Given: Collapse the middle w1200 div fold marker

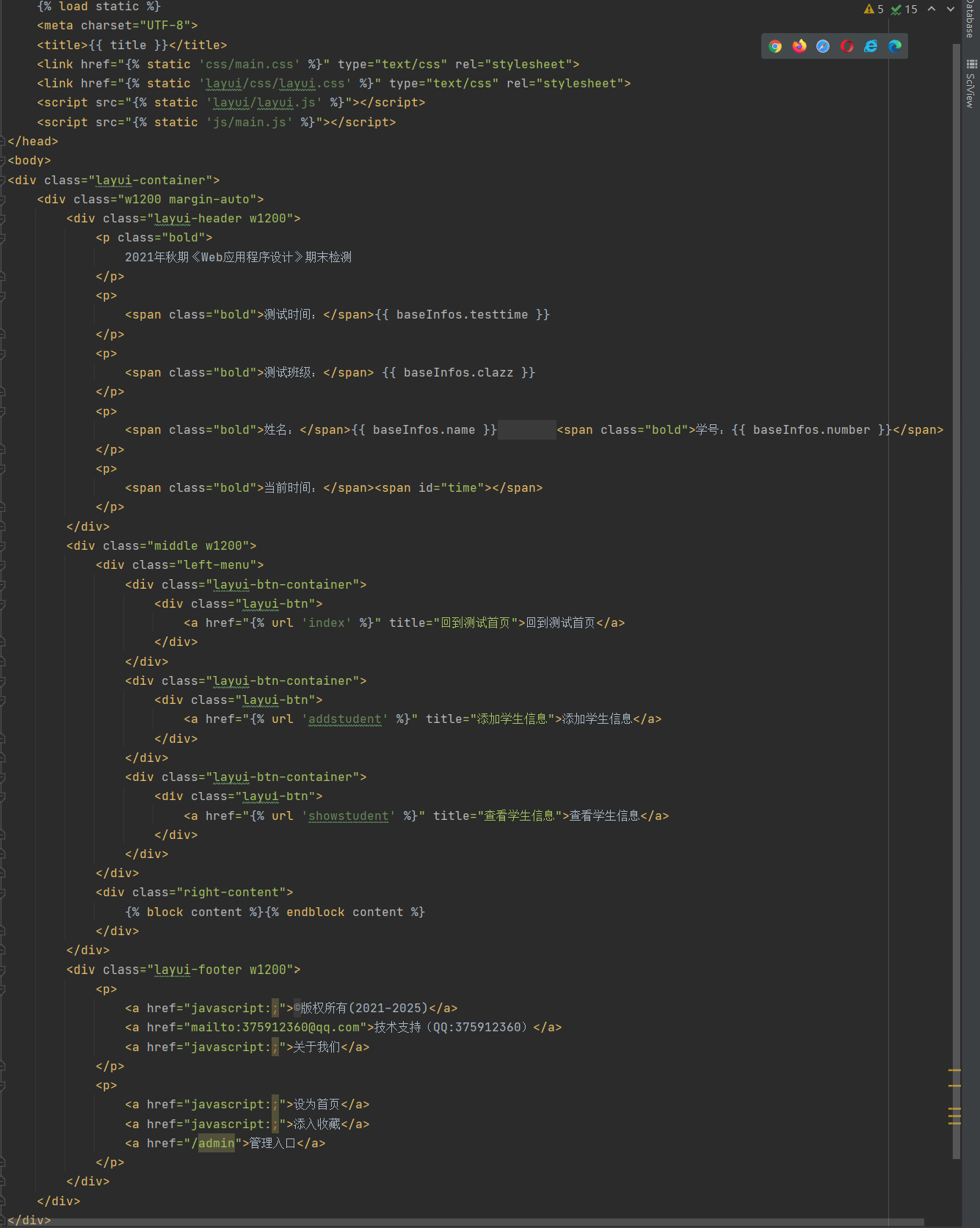Looking at the screenshot, I should pyautogui.click(x=3, y=546).
